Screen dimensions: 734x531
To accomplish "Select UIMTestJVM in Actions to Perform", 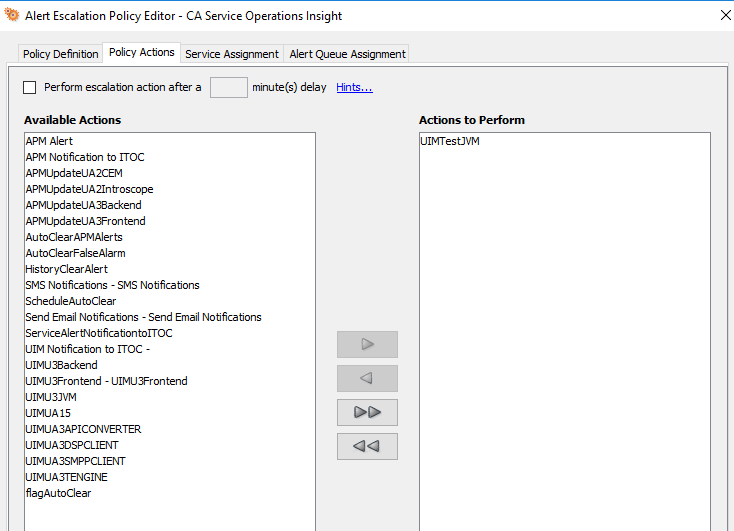I will pos(565,141).
